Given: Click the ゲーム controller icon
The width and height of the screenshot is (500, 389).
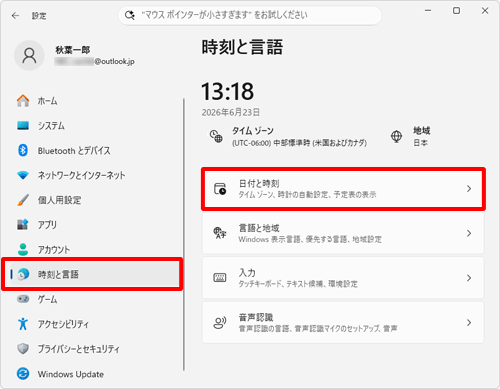Looking at the screenshot, I should click(x=23, y=299).
